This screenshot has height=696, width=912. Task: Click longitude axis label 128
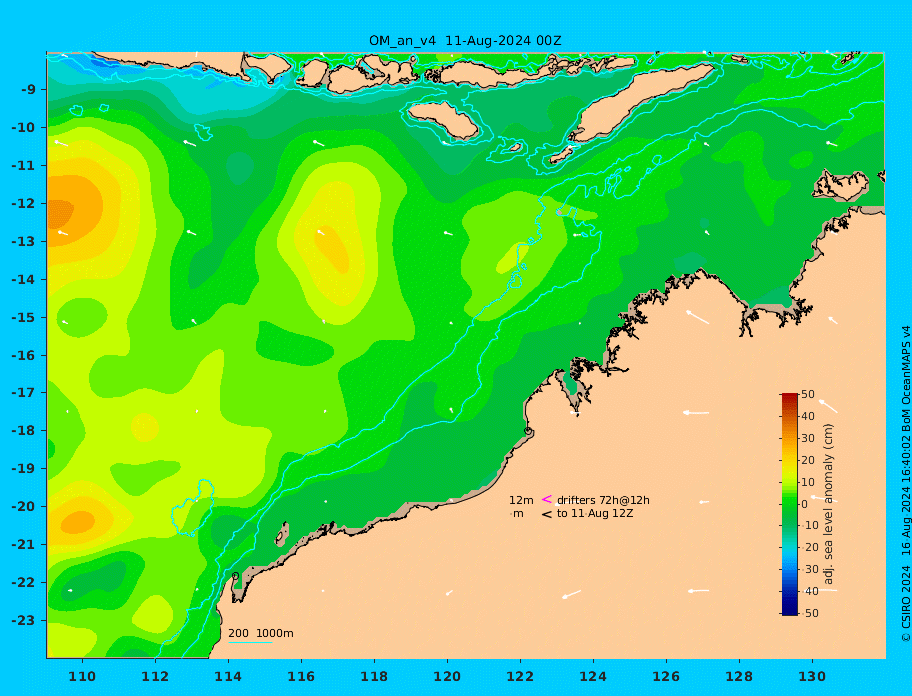[x=739, y=677]
